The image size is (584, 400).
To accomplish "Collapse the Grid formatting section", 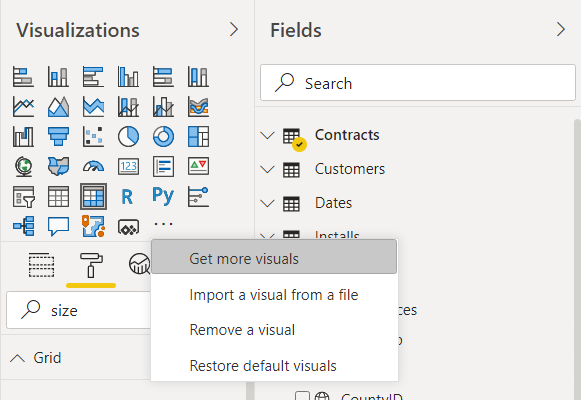I will pyautogui.click(x=18, y=358).
